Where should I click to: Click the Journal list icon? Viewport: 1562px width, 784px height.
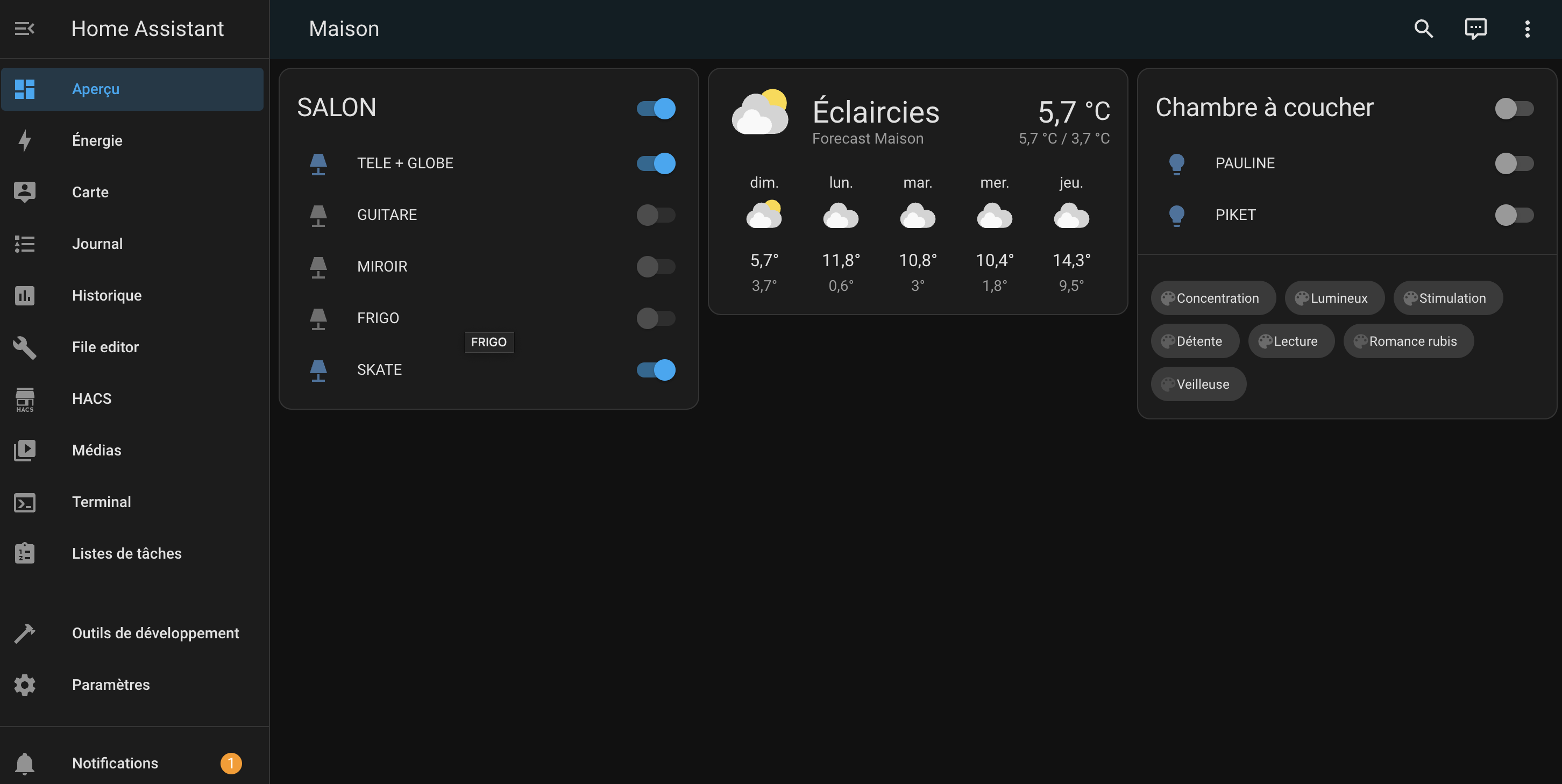(24, 244)
